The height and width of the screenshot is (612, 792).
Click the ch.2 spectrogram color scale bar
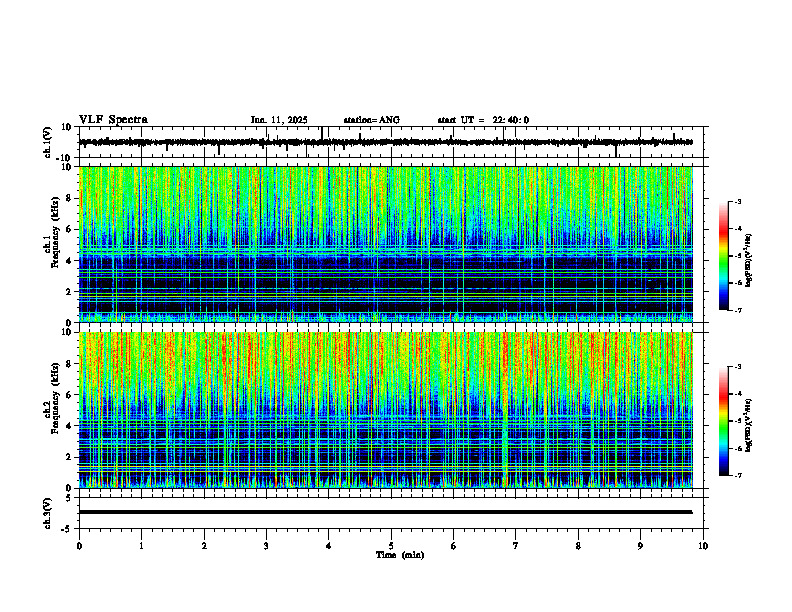click(x=723, y=421)
